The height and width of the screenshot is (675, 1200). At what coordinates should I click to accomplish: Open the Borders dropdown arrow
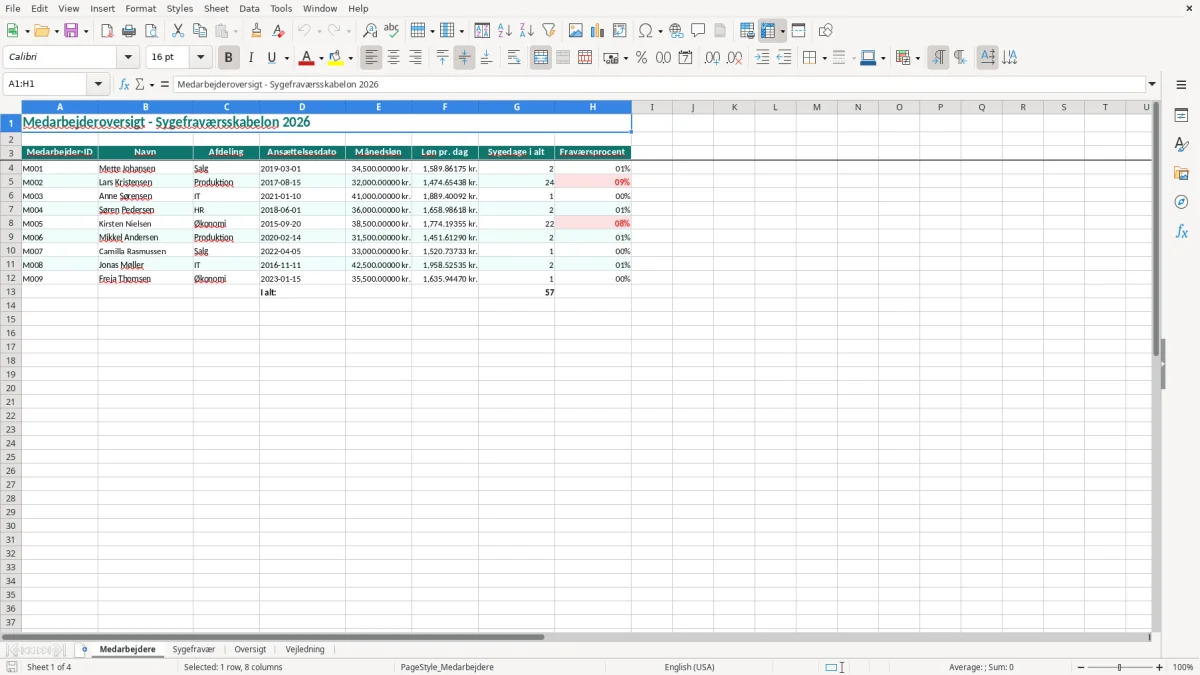click(823, 58)
